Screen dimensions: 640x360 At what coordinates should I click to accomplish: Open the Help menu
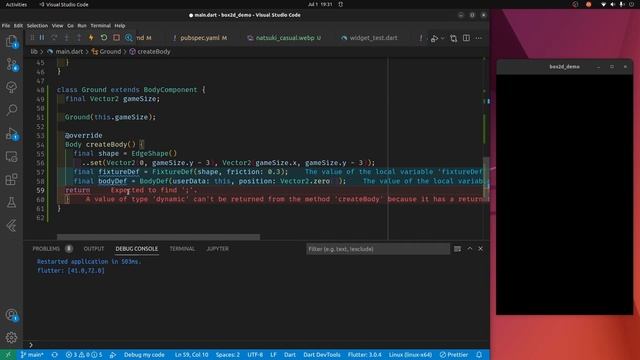(x=120, y=25)
